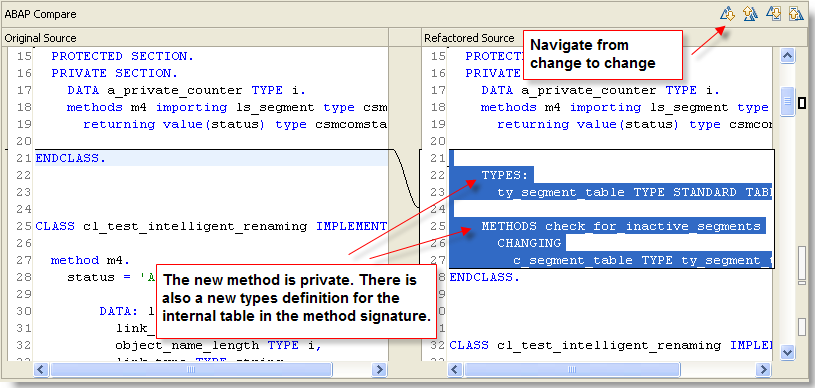Select the black overview ruler change marker
The image size is (815, 388).
point(802,103)
